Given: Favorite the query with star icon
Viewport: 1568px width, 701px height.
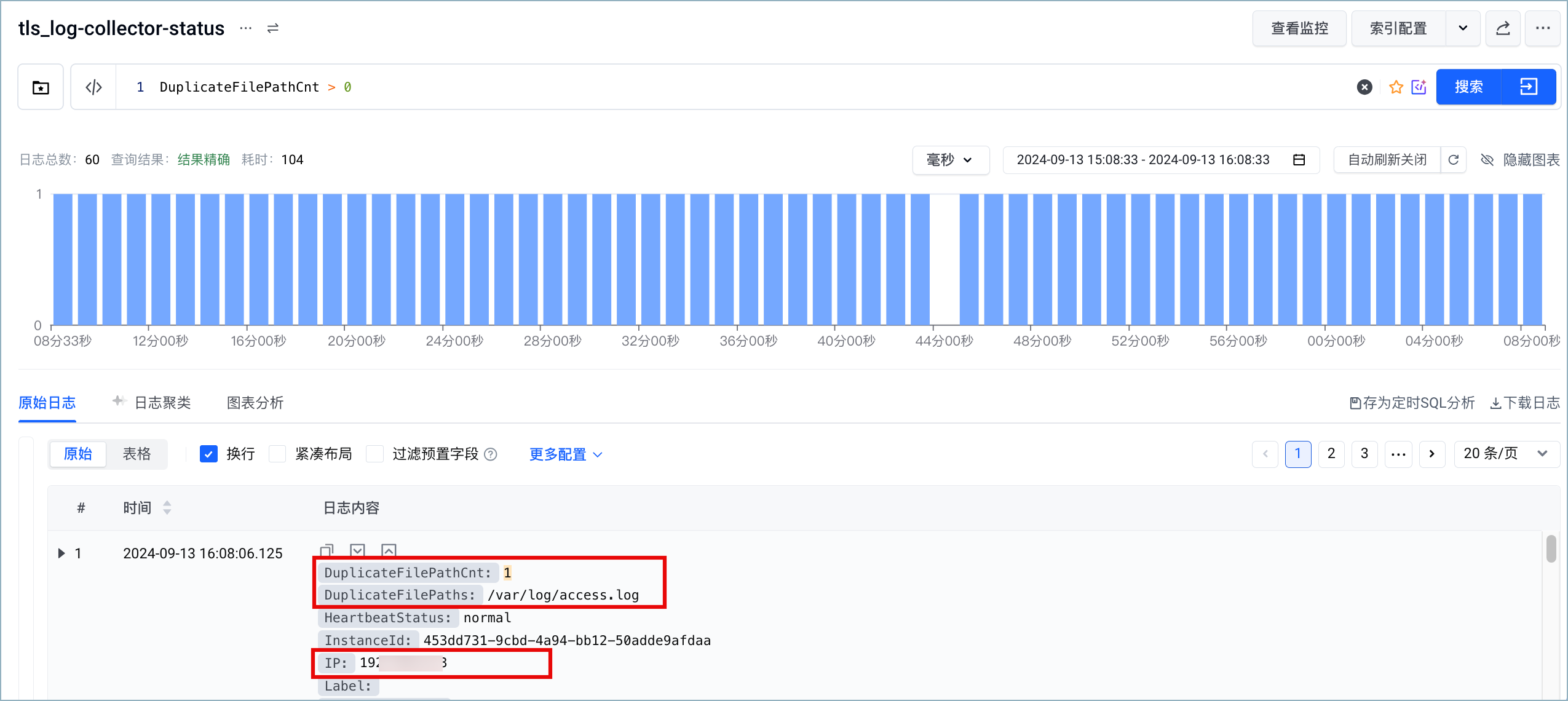Looking at the screenshot, I should click(1396, 87).
